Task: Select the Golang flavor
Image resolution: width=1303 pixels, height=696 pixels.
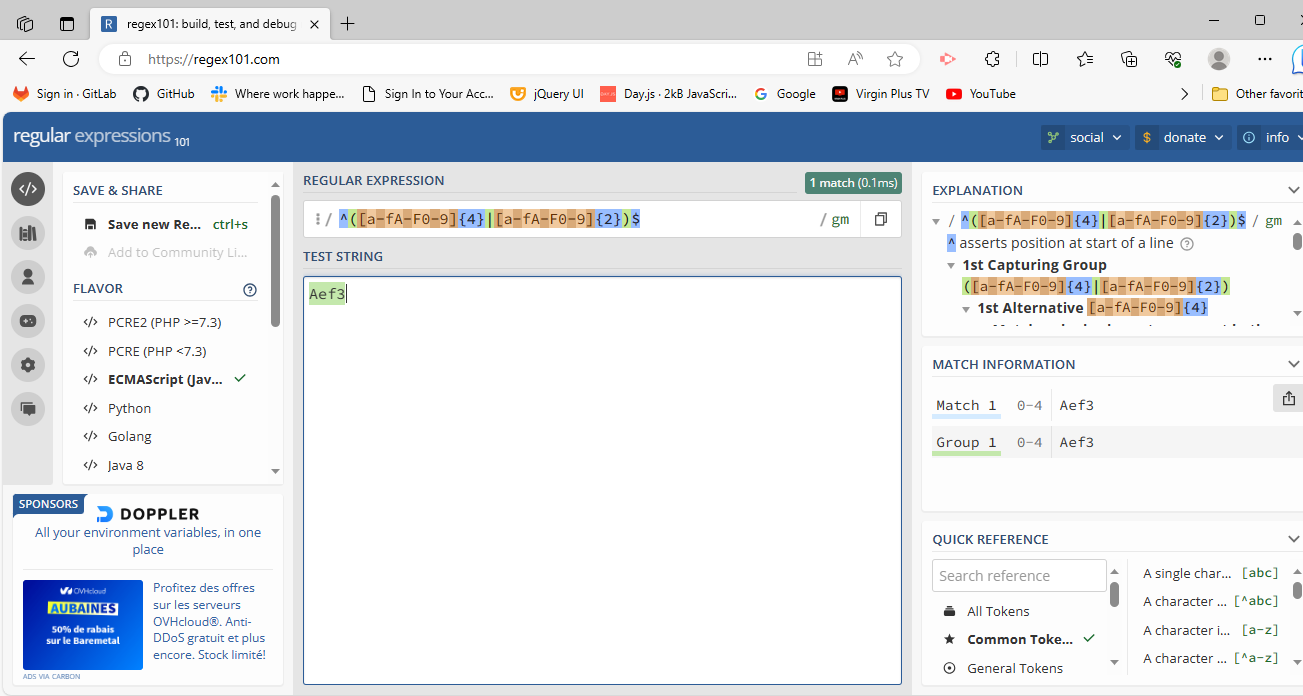Action: pyautogui.click(x=130, y=437)
